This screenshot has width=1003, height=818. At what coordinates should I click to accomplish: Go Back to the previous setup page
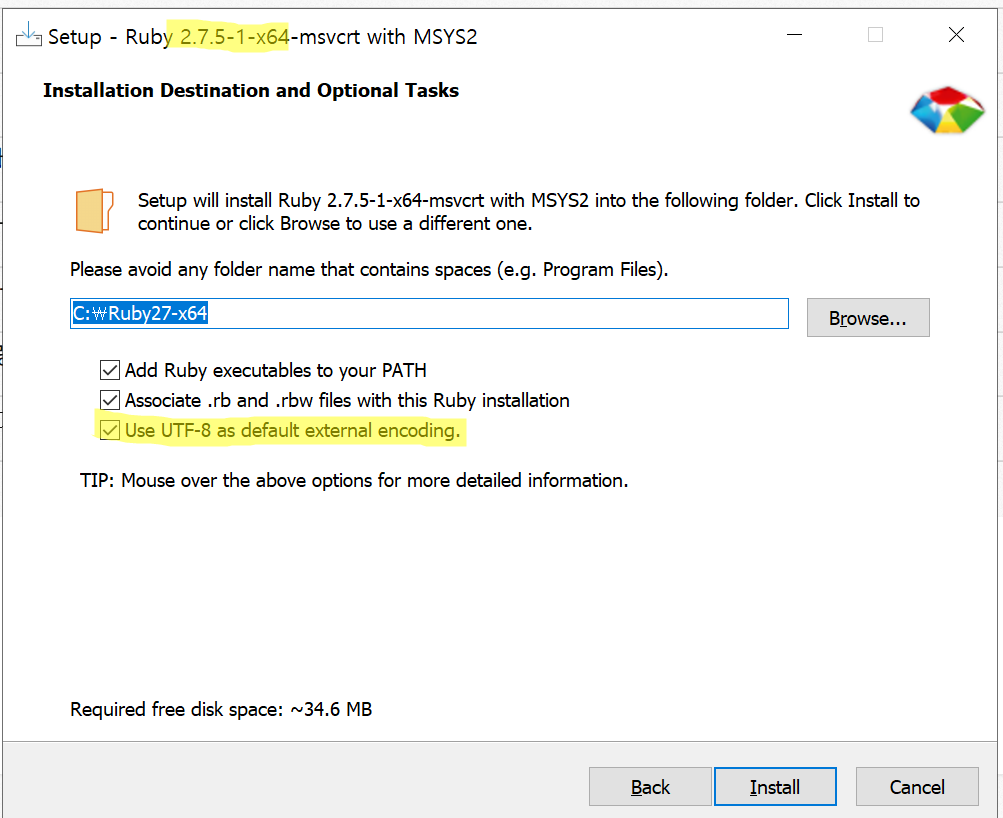(x=650, y=787)
